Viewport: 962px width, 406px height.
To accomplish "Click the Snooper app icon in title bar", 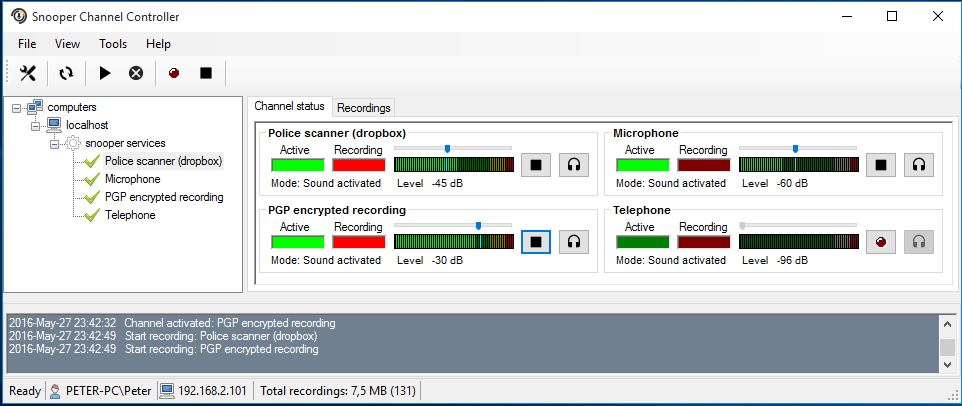I will (x=19, y=16).
